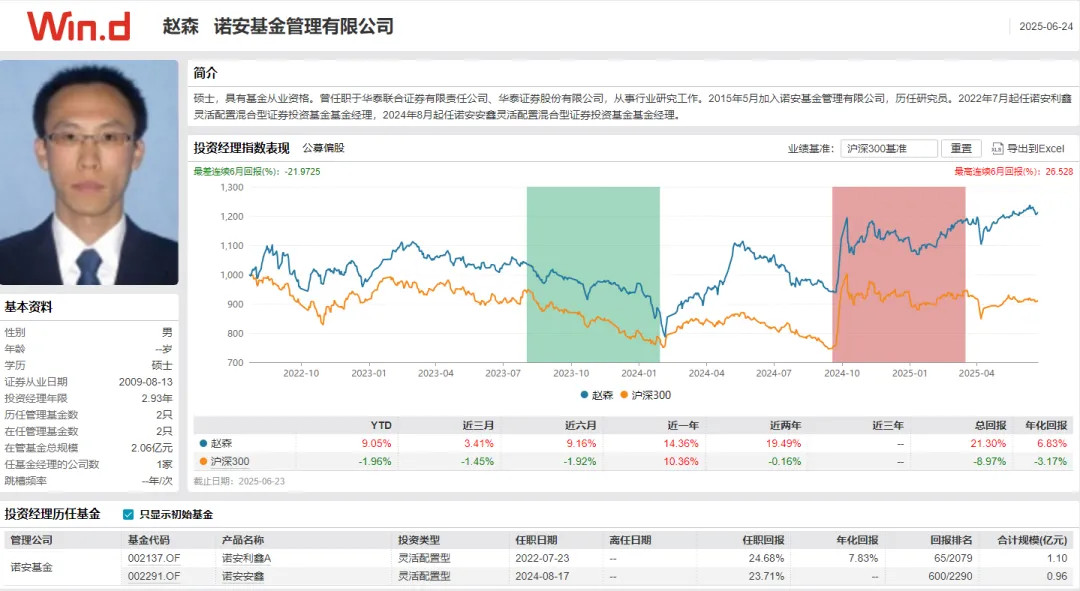Image resolution: width=1080 pixels, height=591 pixels.
Task: Click the 总回报 column header
Action: 990,425
